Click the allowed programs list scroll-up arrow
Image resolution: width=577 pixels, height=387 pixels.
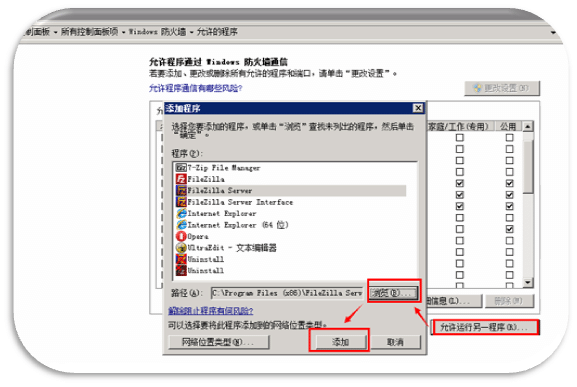click(x=528, y=127)
